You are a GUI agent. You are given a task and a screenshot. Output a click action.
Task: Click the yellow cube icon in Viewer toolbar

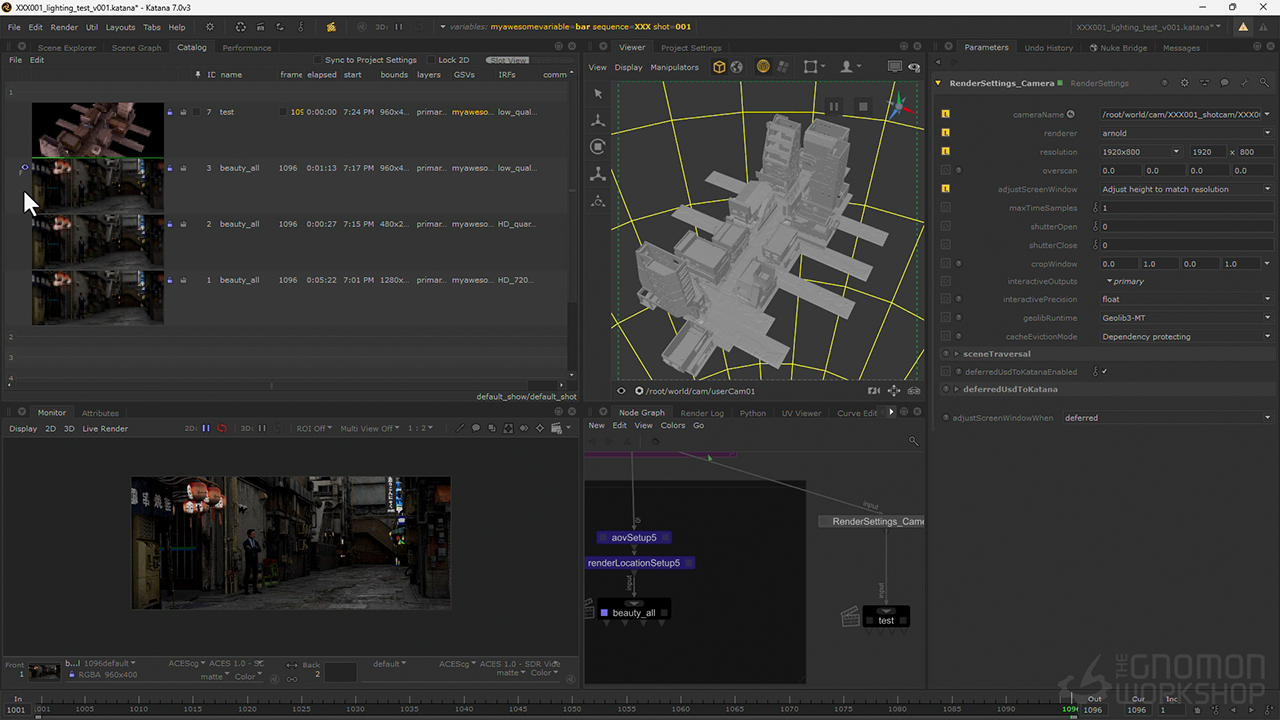coord(719,67)
